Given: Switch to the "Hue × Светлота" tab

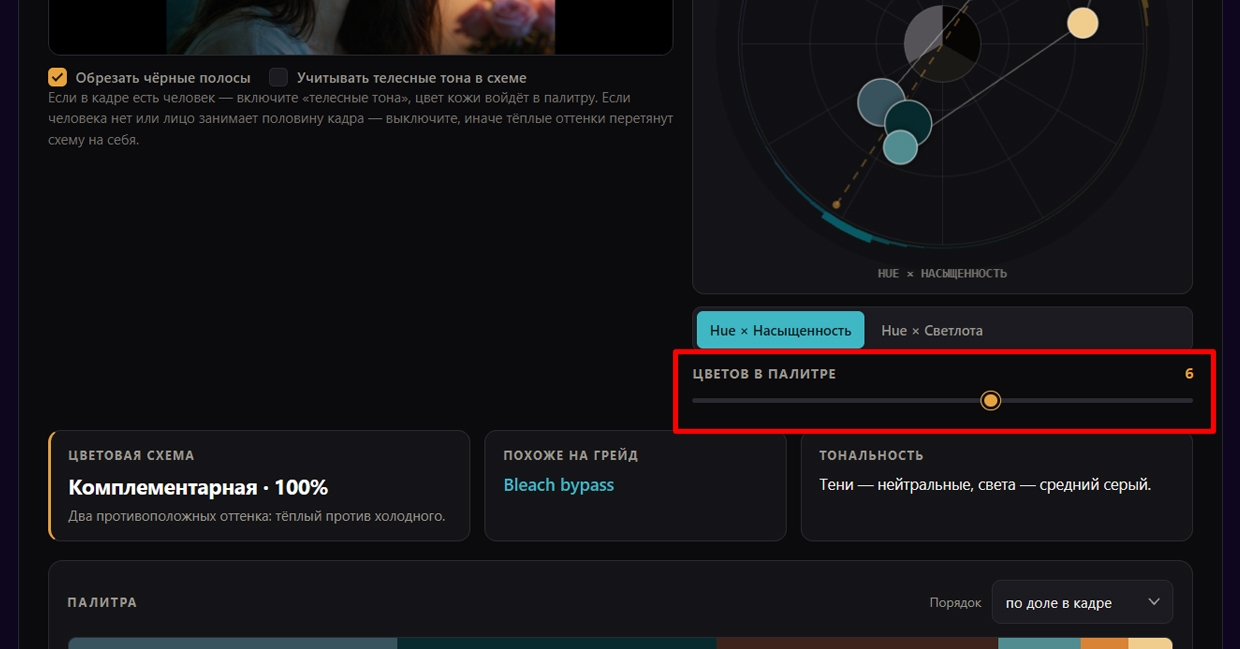Looking at the screenshot, I should (932, 330).
